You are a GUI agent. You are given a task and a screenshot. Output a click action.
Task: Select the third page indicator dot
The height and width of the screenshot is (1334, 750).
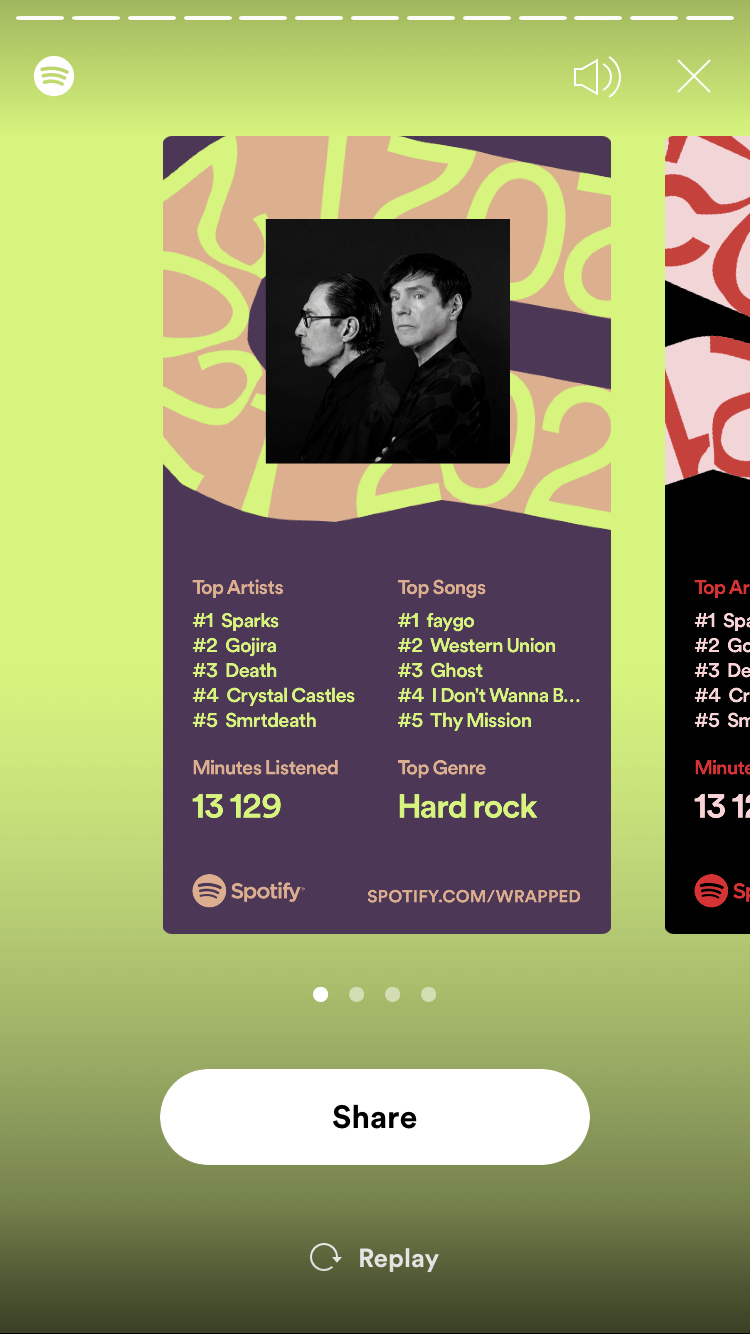(392, 994)
